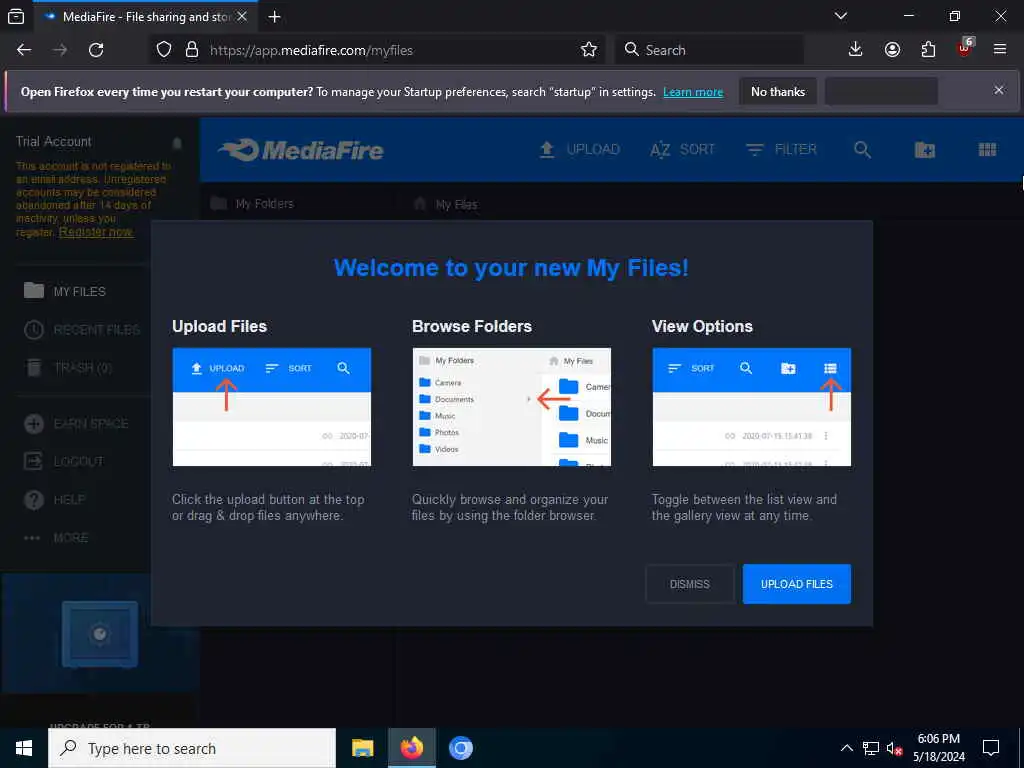The width and height of the screenshot is (1024, 768).
Task: Click the Upload Files tutorial thumbnail
Action: pos(272,407)
